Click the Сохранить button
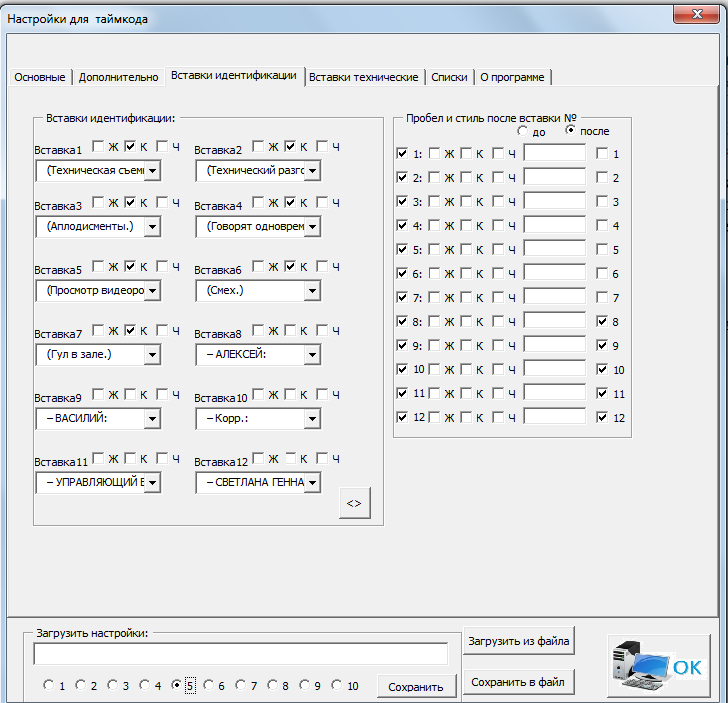 tap(416, 686)
